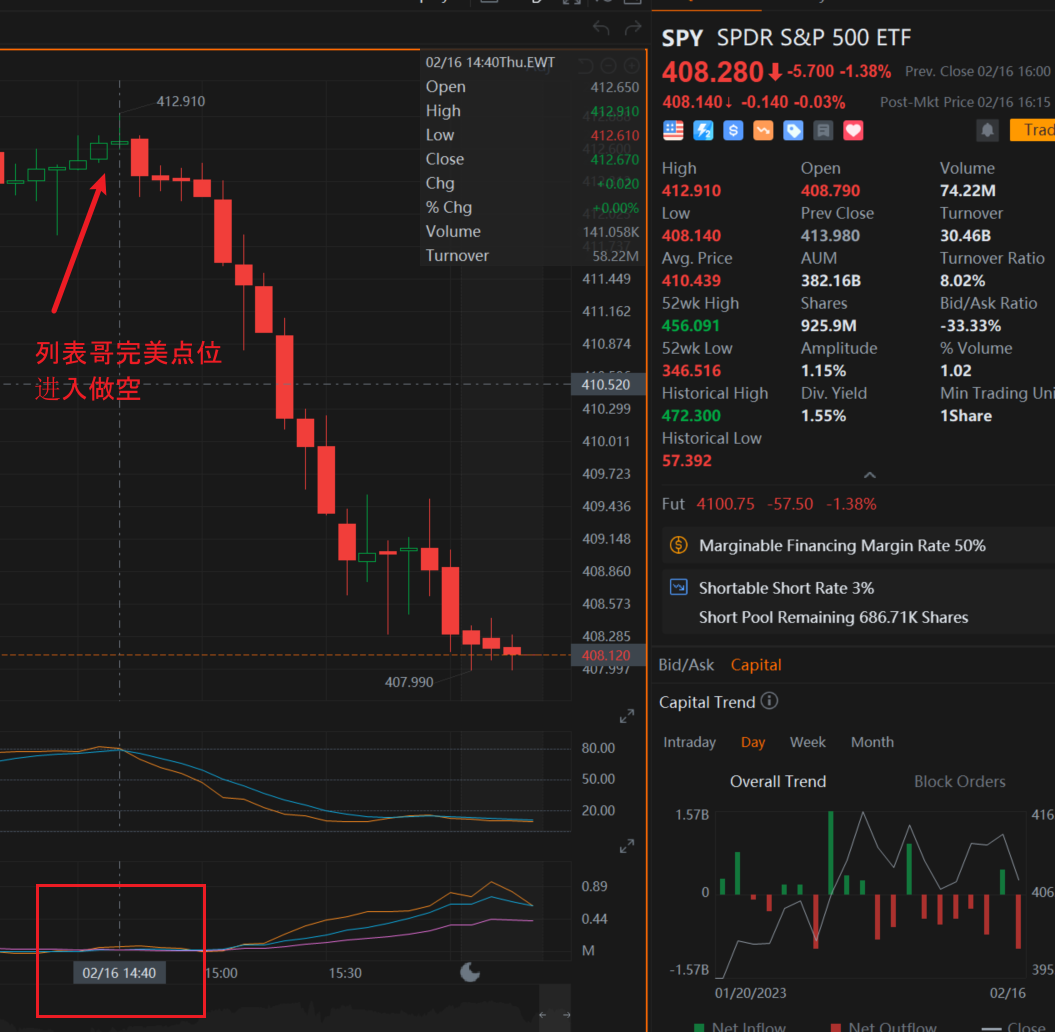
Task: Click the Fut 4100.75 futures quote
Action: (769, 504)
